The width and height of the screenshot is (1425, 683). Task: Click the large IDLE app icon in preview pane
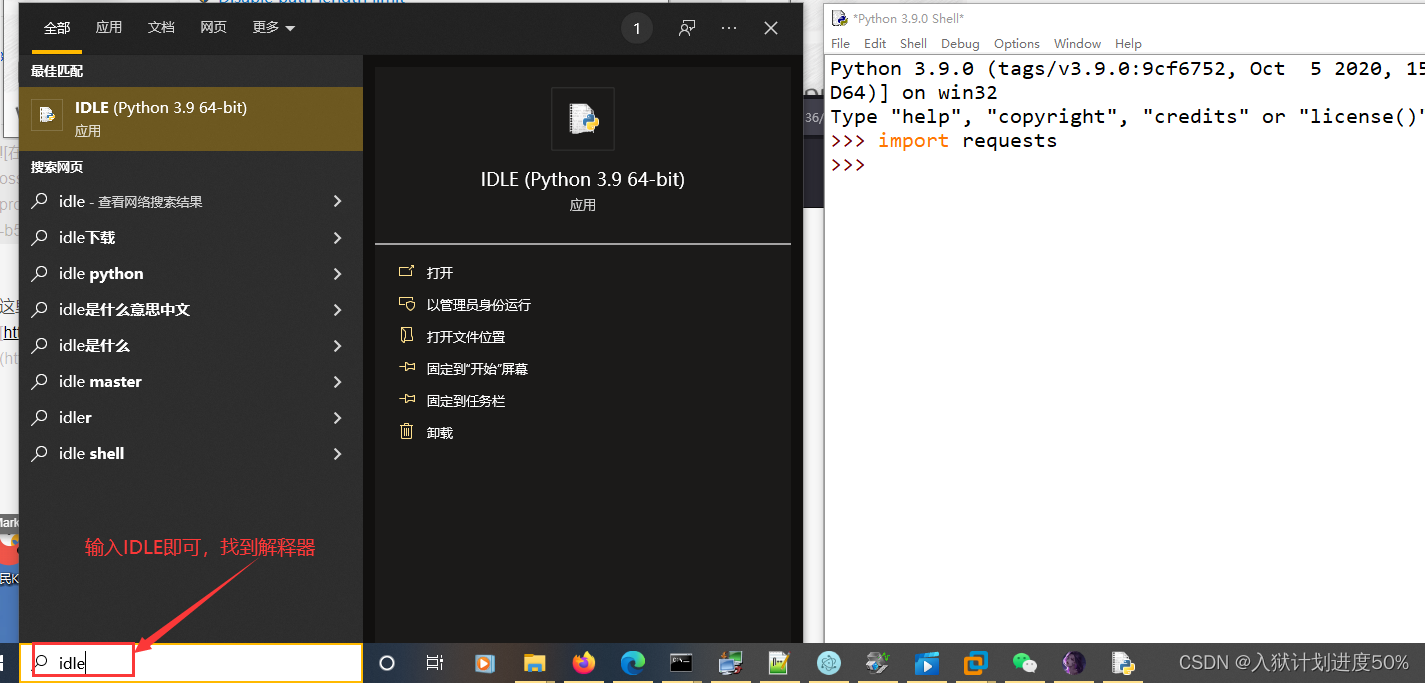[x=583, y=119]
